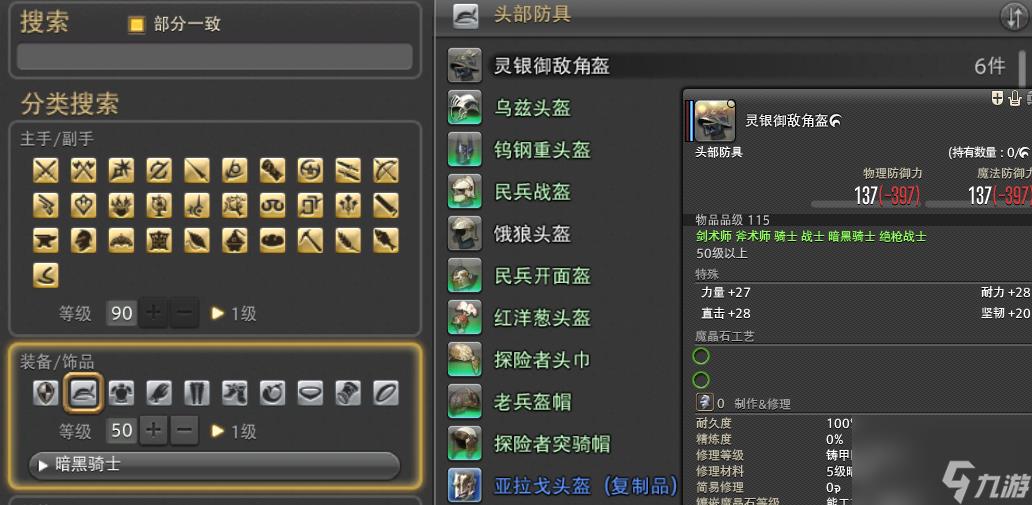Screen dimensions: 1032x505
Task: Select the anvil blacksmith tool icon
Action: pos(45,240)
